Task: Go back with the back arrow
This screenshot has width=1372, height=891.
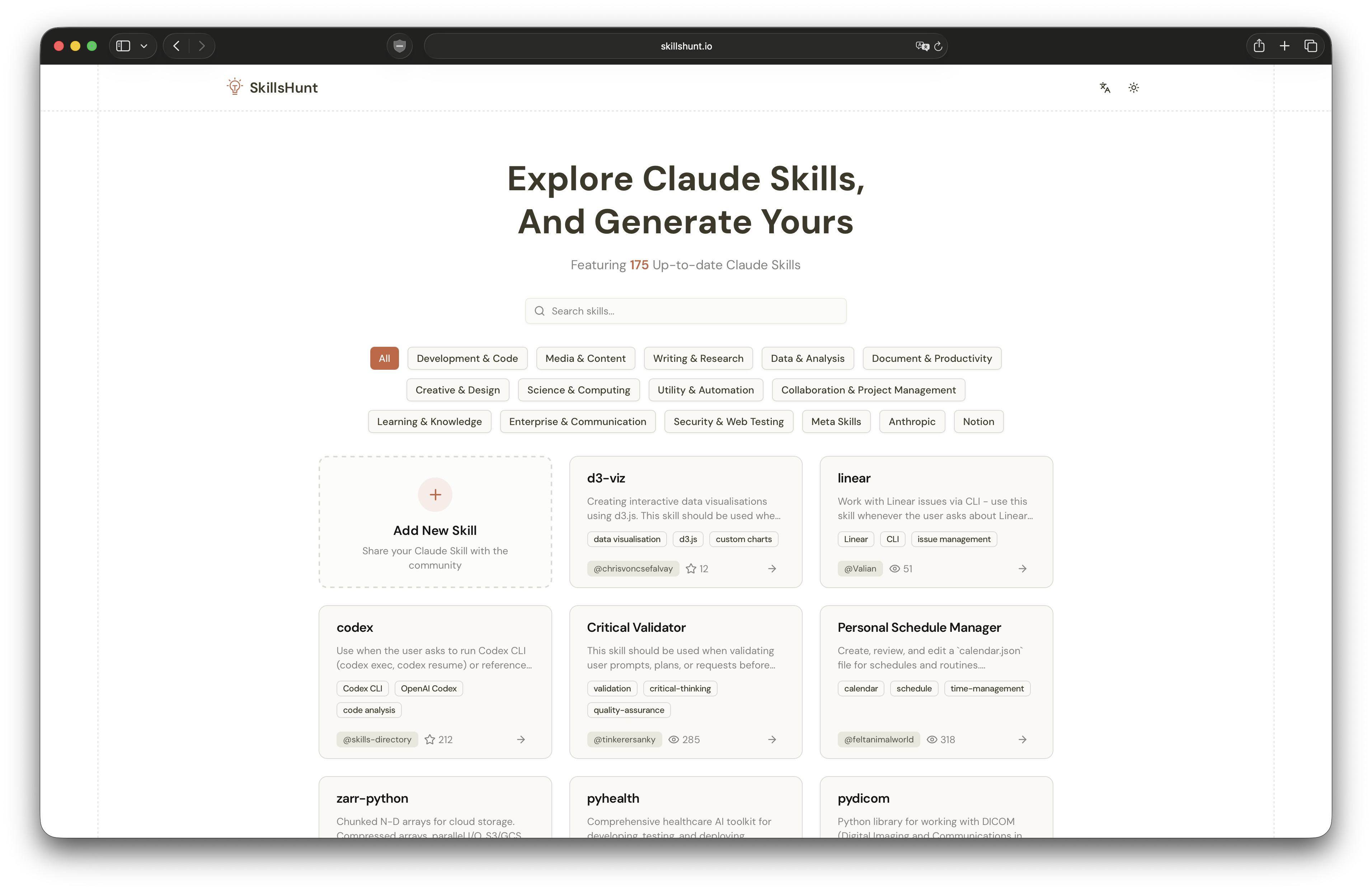Action: point(177,46)
